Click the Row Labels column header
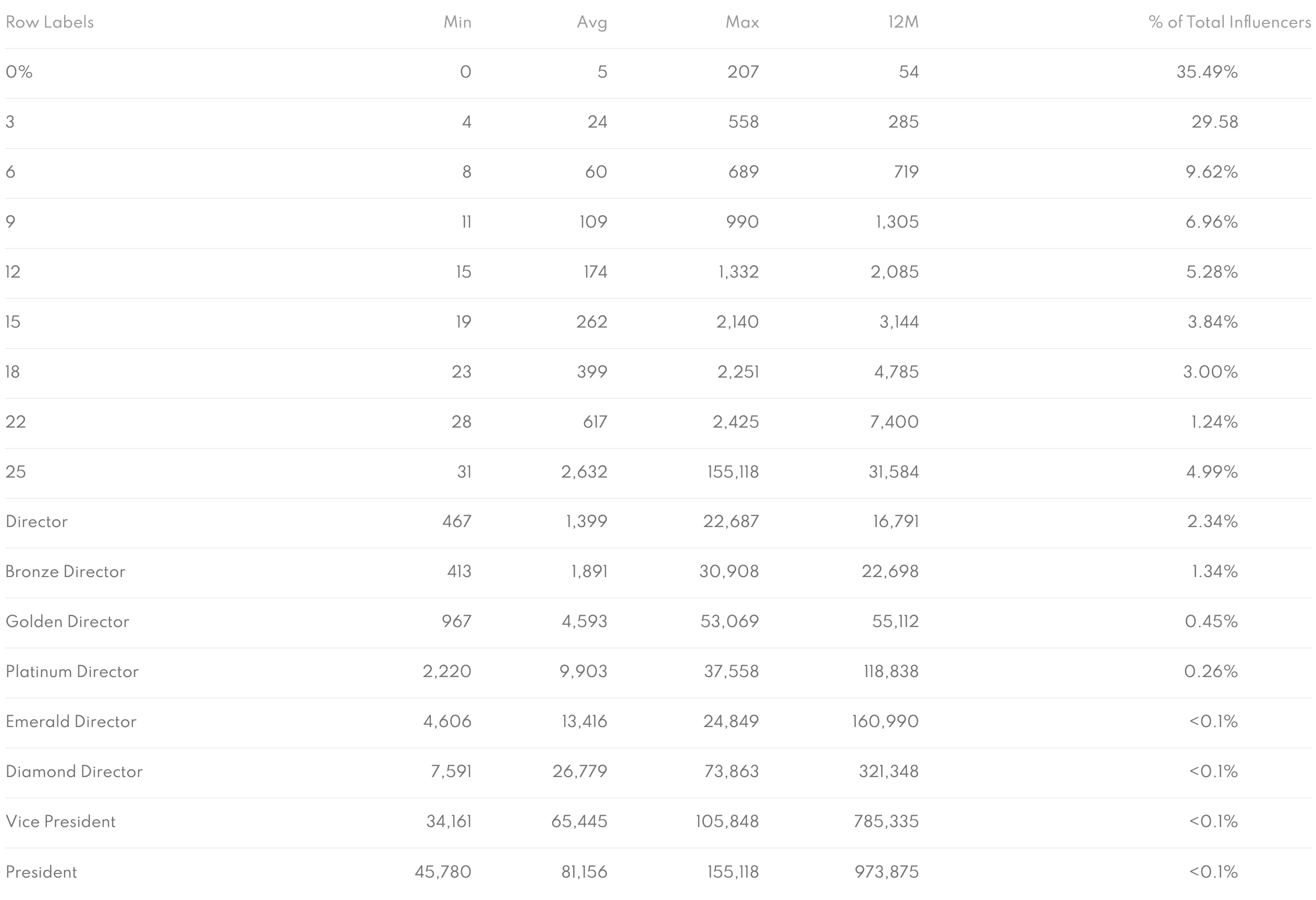 point(50,22)
